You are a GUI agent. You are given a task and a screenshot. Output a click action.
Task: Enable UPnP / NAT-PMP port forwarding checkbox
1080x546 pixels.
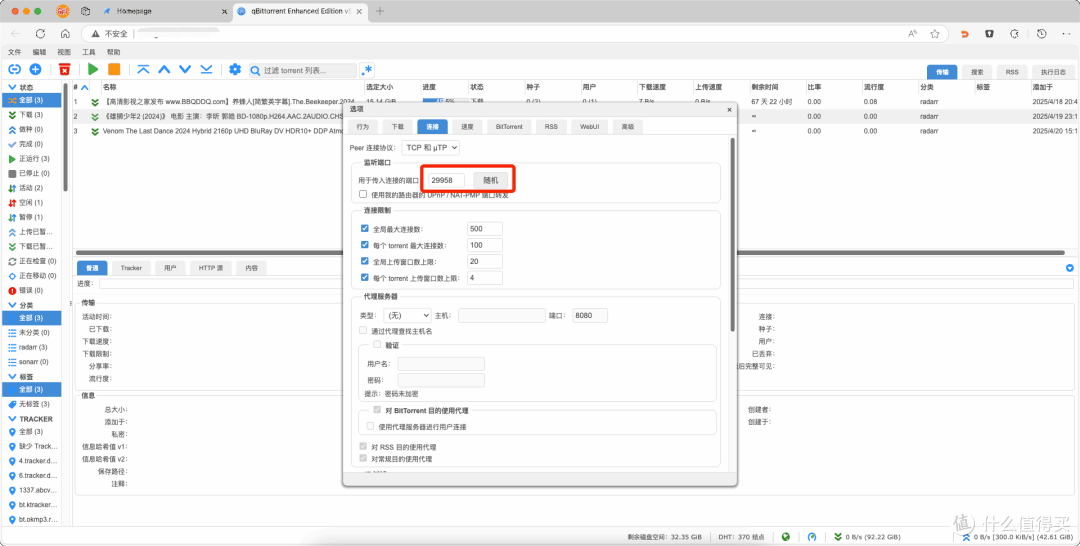(363, 195)
